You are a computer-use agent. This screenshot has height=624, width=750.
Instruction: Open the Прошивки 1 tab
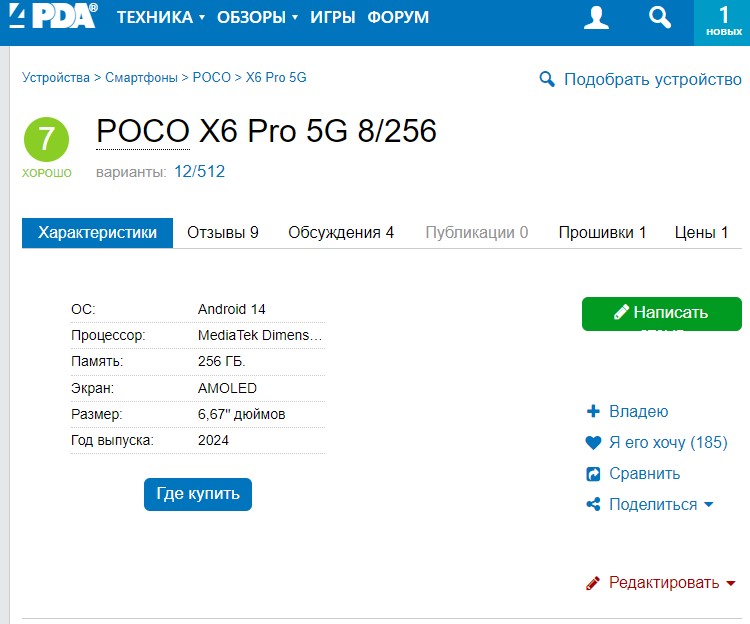(x=602, y=232)
